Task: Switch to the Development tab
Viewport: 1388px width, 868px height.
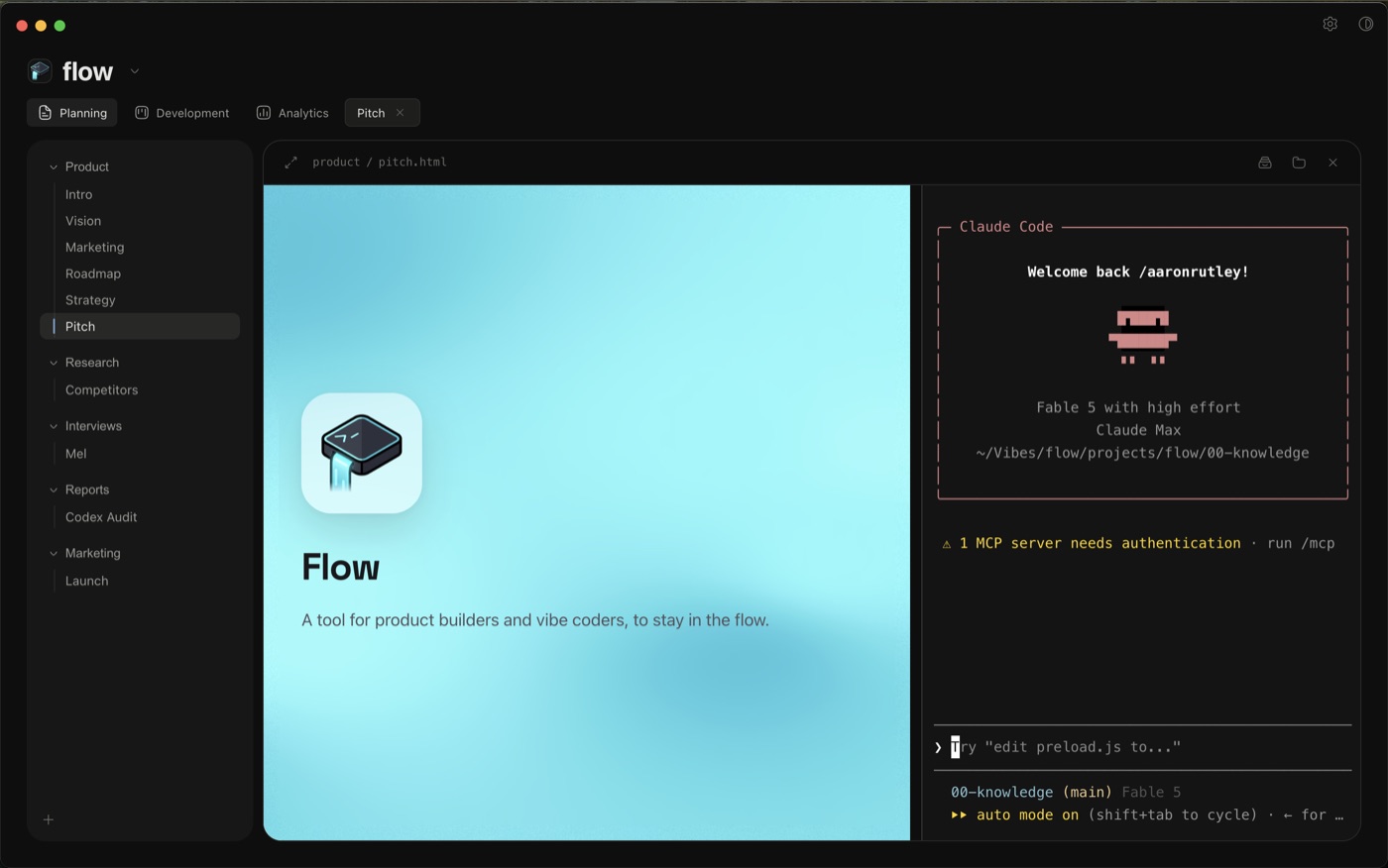Action: [182, 113]
